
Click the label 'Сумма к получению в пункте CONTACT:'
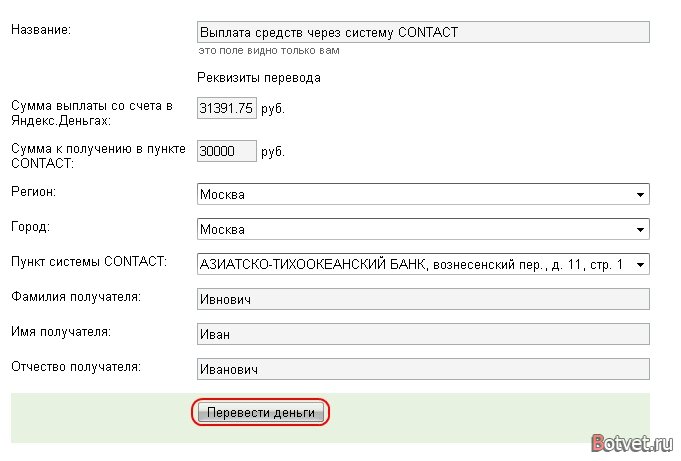coord(98,156)
